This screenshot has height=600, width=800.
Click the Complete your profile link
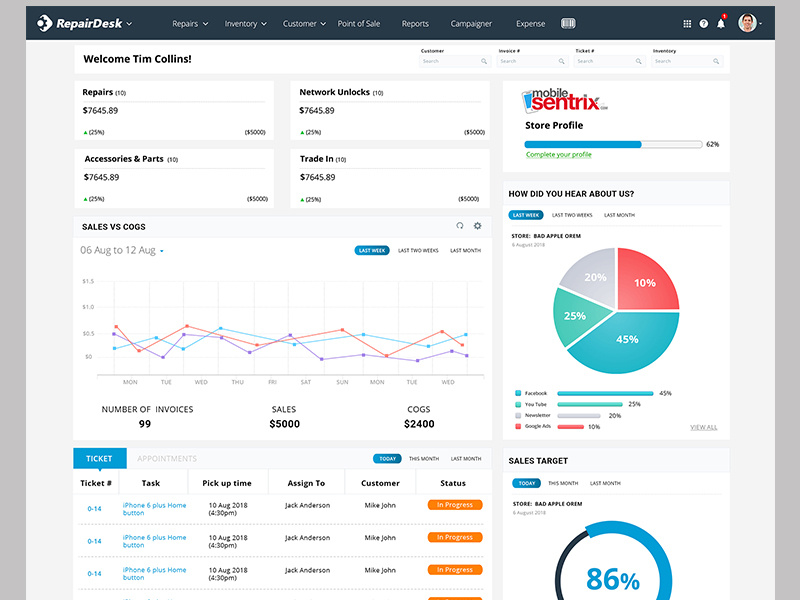pyautogui.click(x=559, y=155)
